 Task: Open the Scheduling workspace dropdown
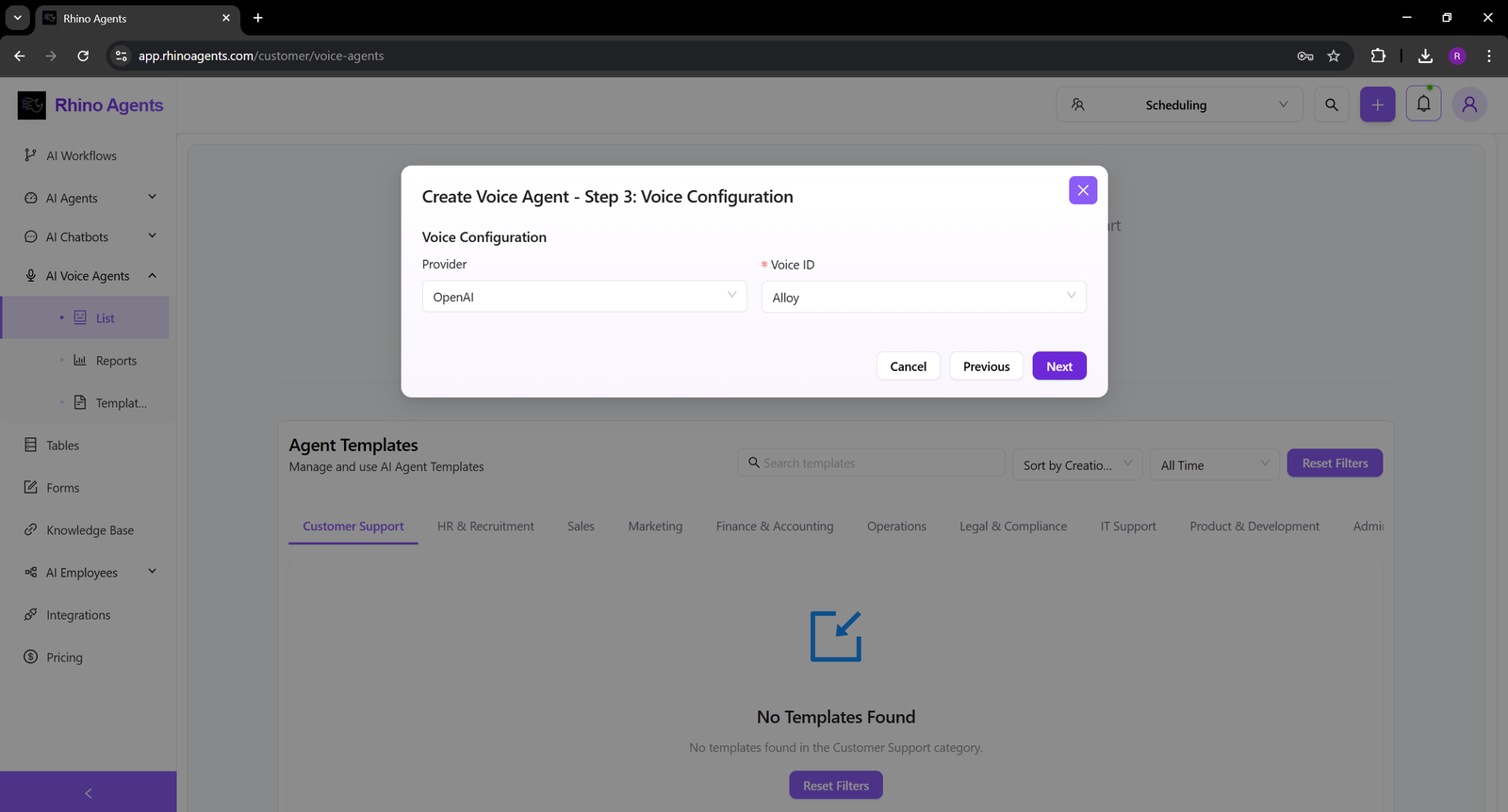(x=1179, y=105)
